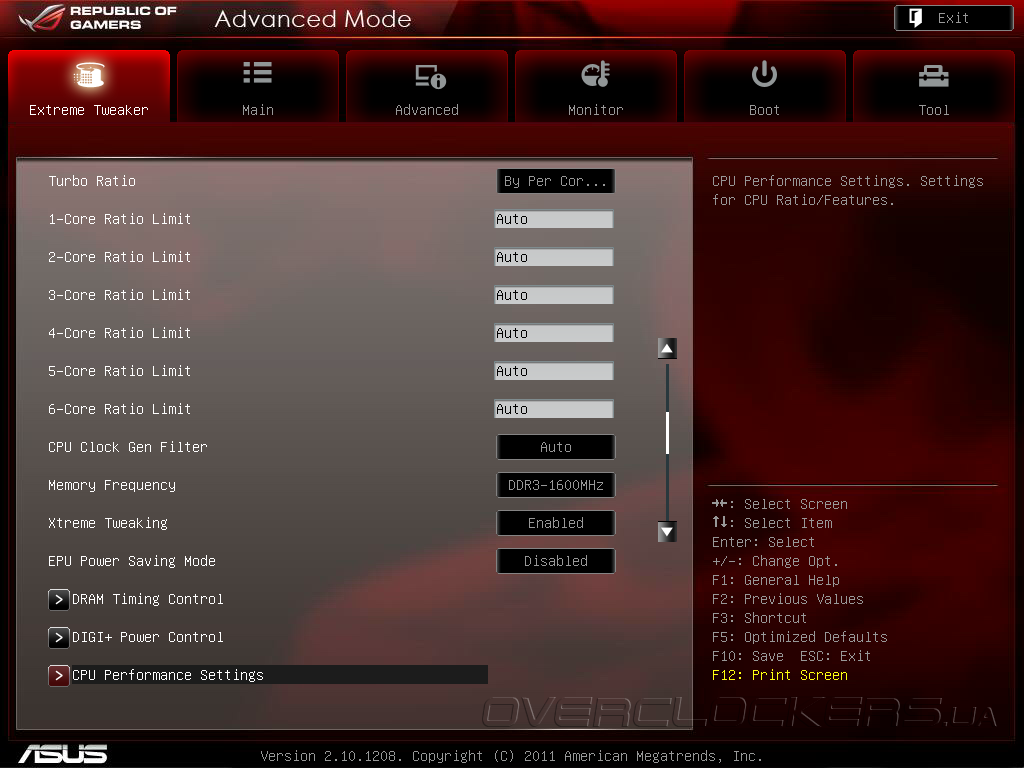Click the scroll up arrow button
Screen dimensions: 1024x768
coord(667,348)
